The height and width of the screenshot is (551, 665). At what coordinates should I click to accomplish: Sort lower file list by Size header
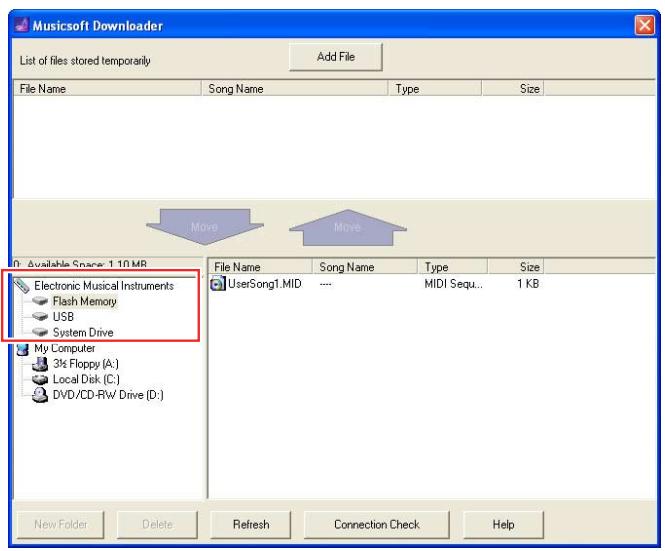[x=516, y=267]
